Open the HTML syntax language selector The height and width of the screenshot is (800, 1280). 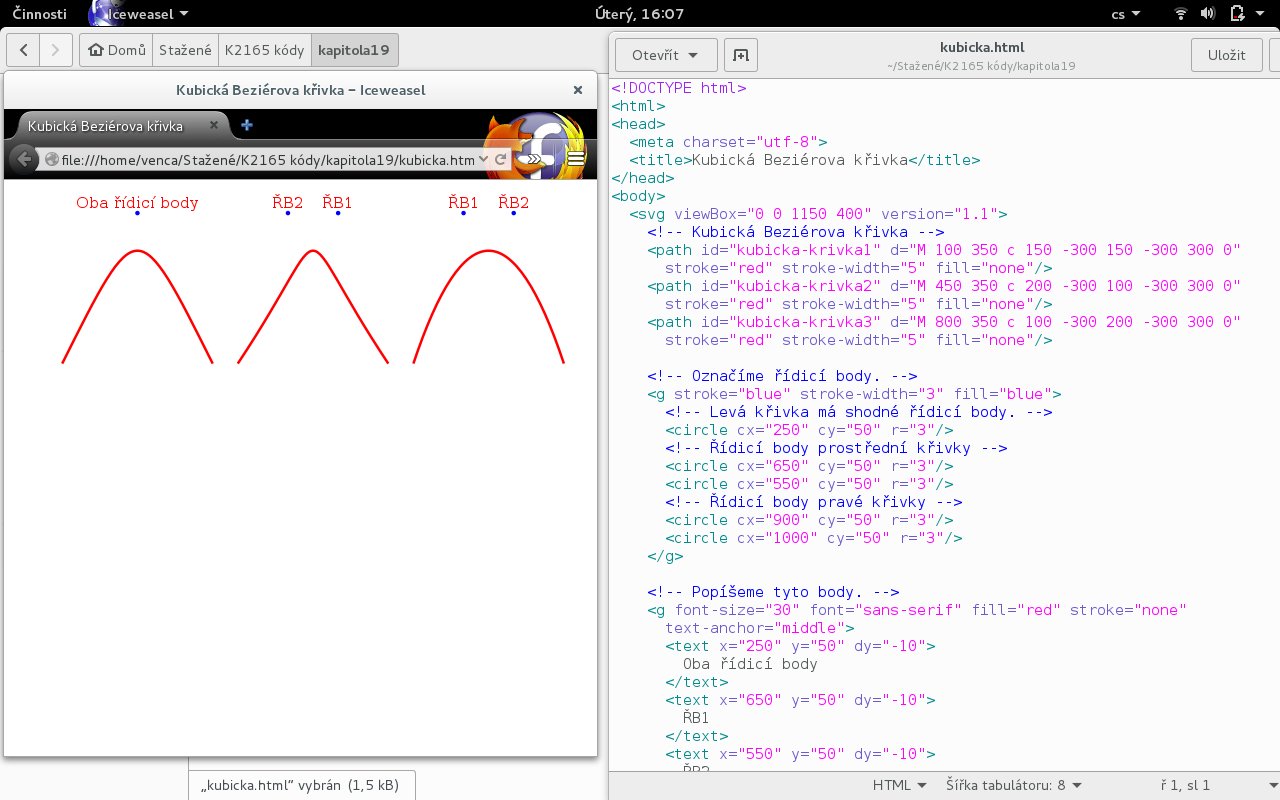tap(899, 785)
